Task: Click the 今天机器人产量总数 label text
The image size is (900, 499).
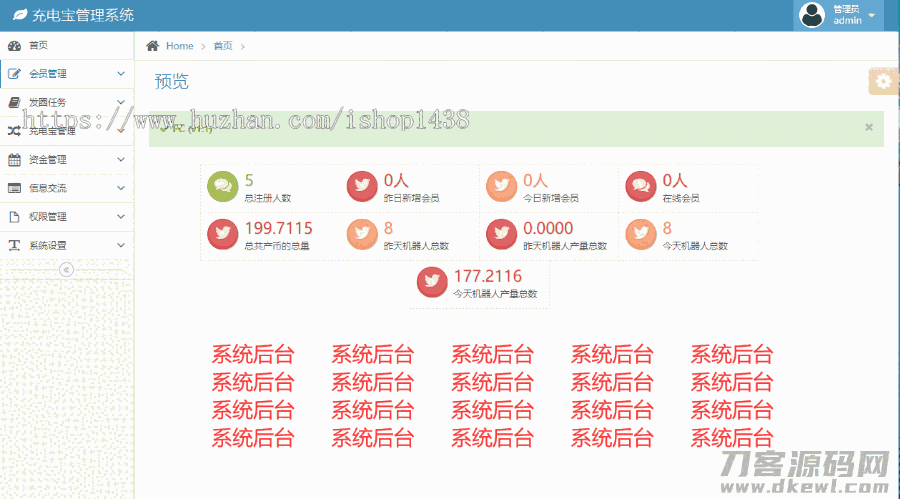Action: click(x=495, y=294)
